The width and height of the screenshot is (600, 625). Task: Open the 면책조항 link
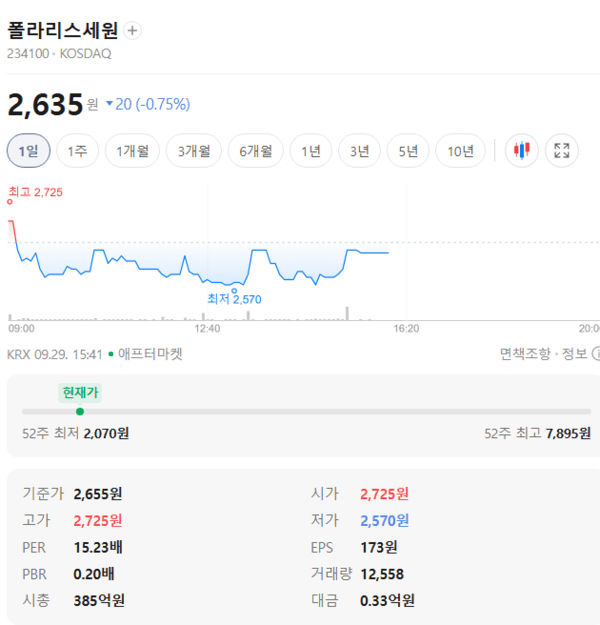click(x=525, y=353)
